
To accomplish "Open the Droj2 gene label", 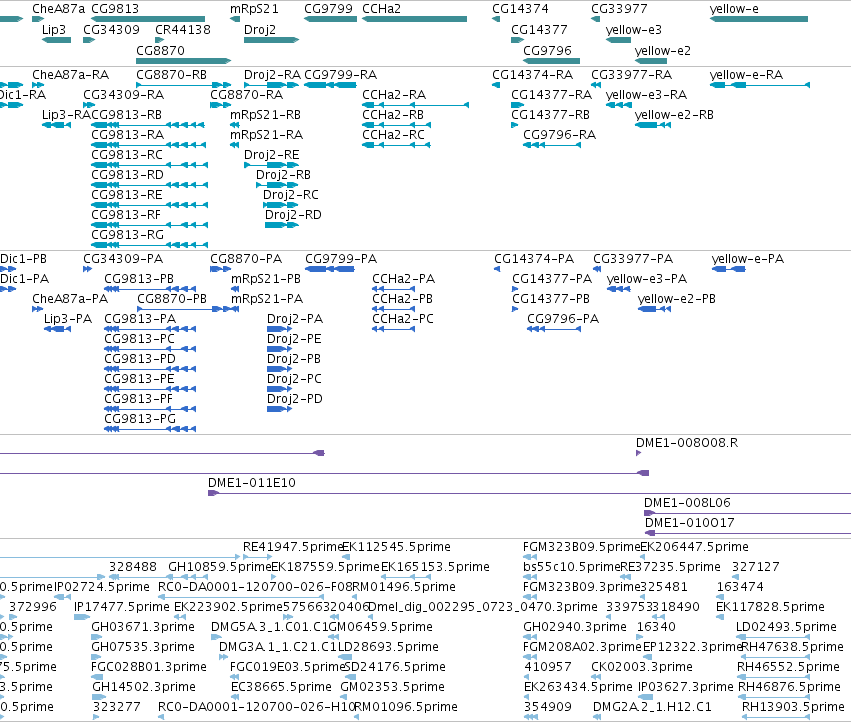I will [x=260, y=29].
